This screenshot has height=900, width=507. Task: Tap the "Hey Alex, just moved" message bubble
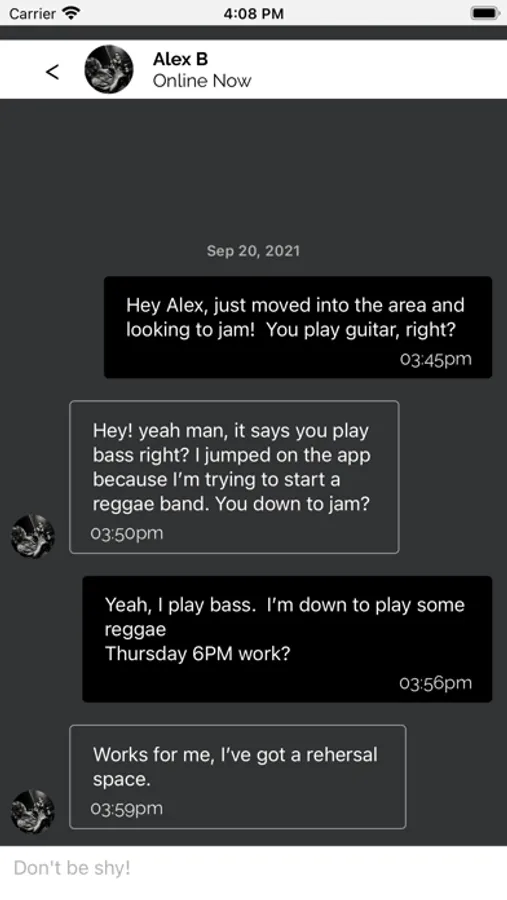298,327
